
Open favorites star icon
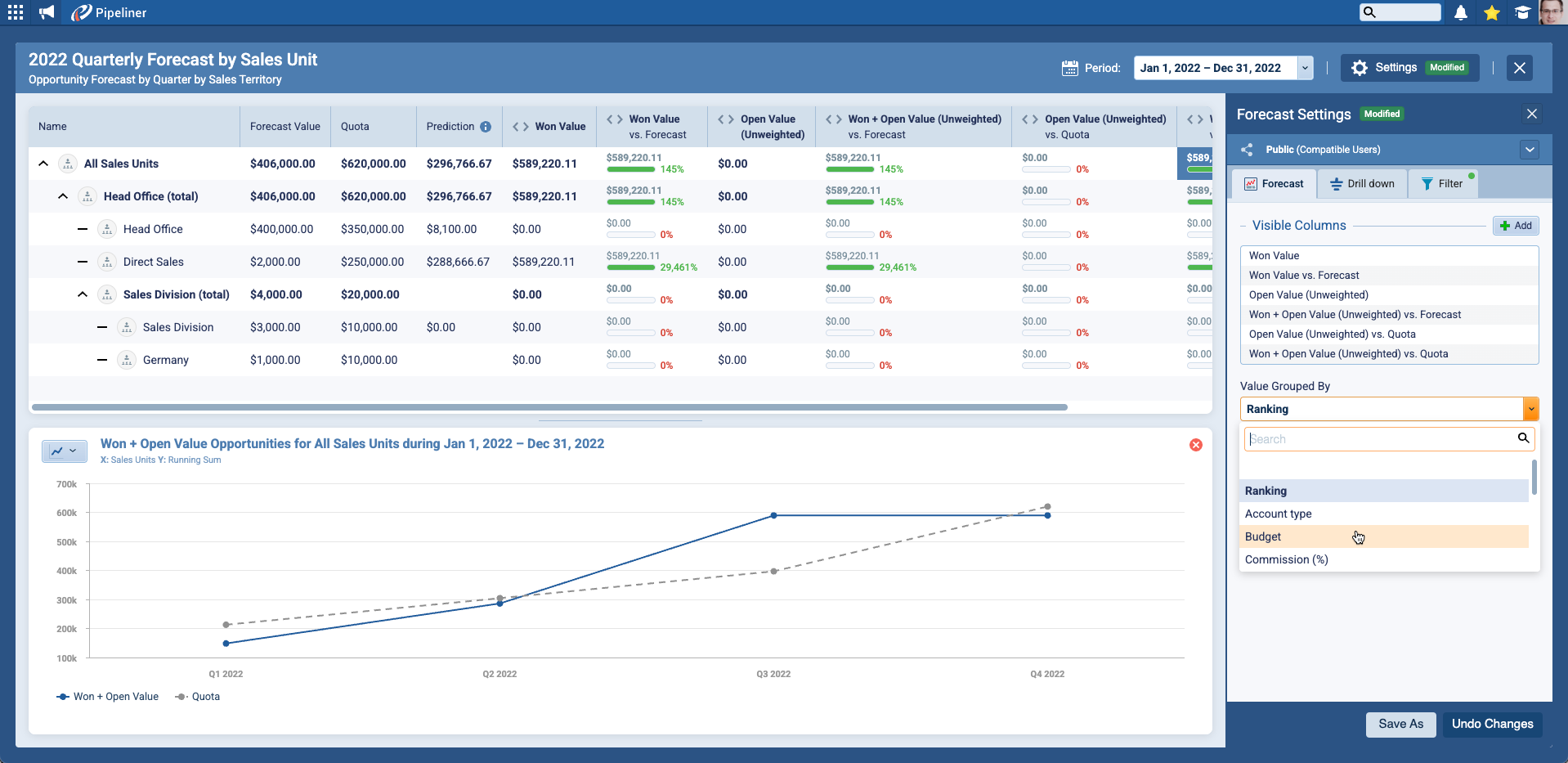point(1492,12)
